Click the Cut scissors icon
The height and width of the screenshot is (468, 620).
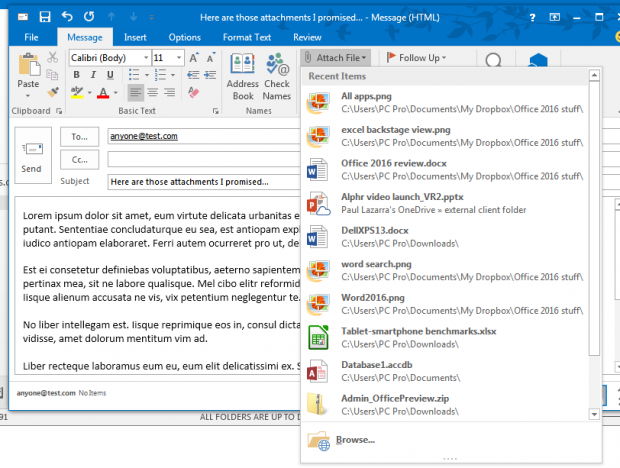(x=52, y=57)
